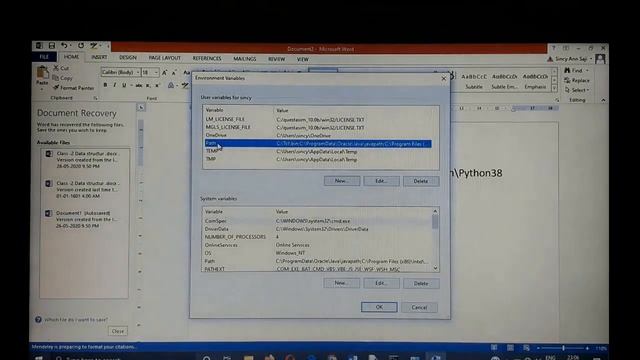
Task: Adjust the zoom slider in Word's status bar
Action: pos(563,348)
